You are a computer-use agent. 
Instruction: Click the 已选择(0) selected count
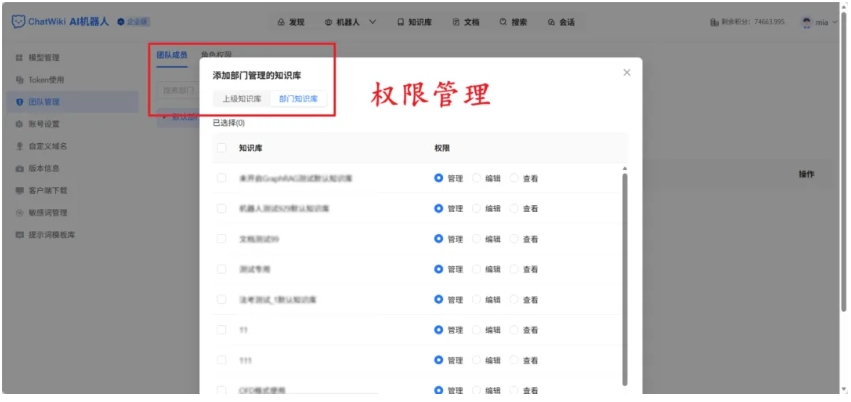(228, 123)
